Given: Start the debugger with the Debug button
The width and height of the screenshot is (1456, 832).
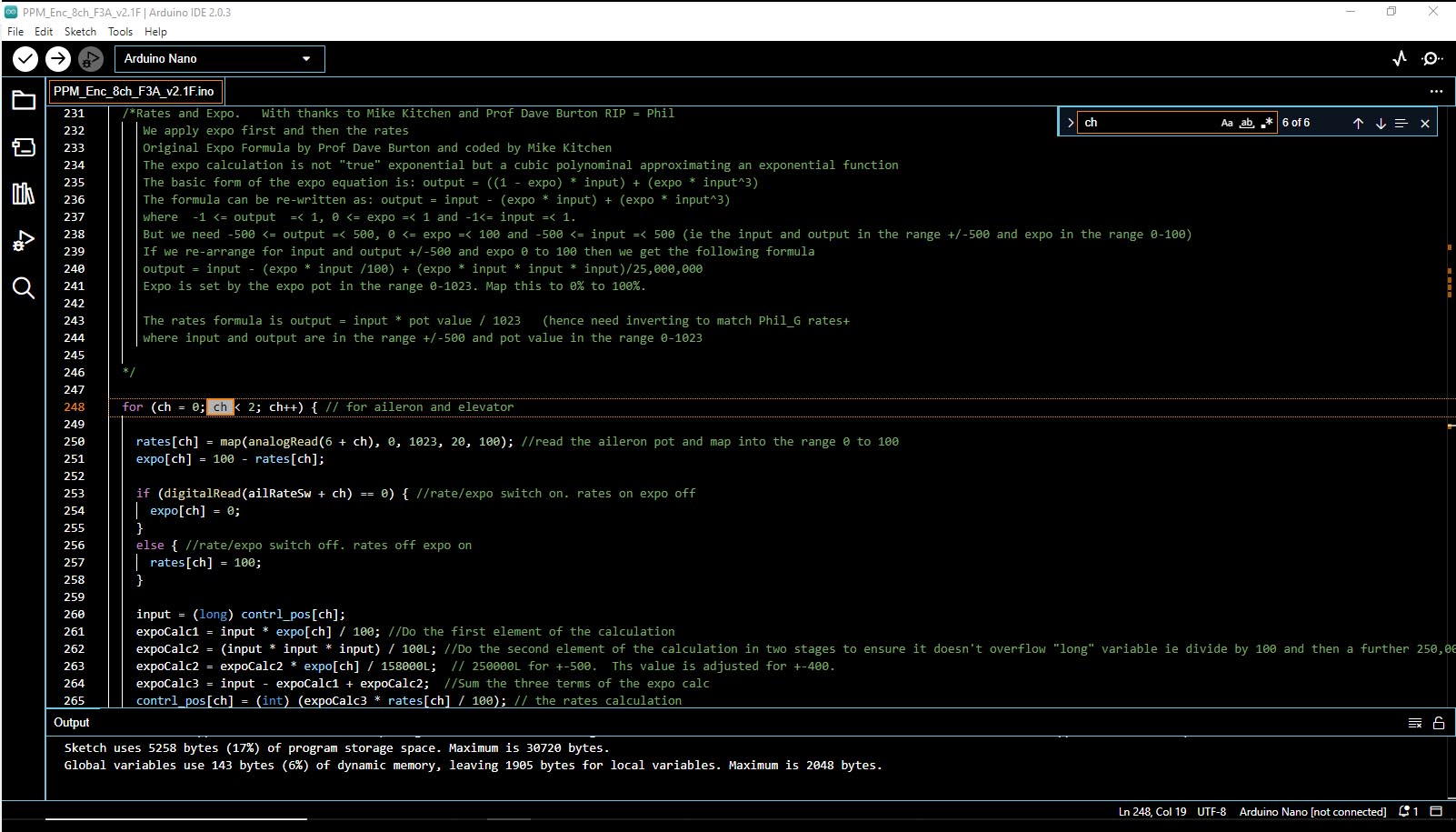Looking at the screenshot, I should (90, 59).
